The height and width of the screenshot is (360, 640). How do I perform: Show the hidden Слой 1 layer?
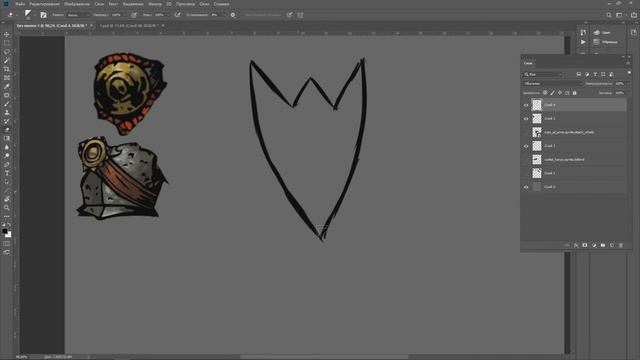pyautogui.click(x=526, y=173)
